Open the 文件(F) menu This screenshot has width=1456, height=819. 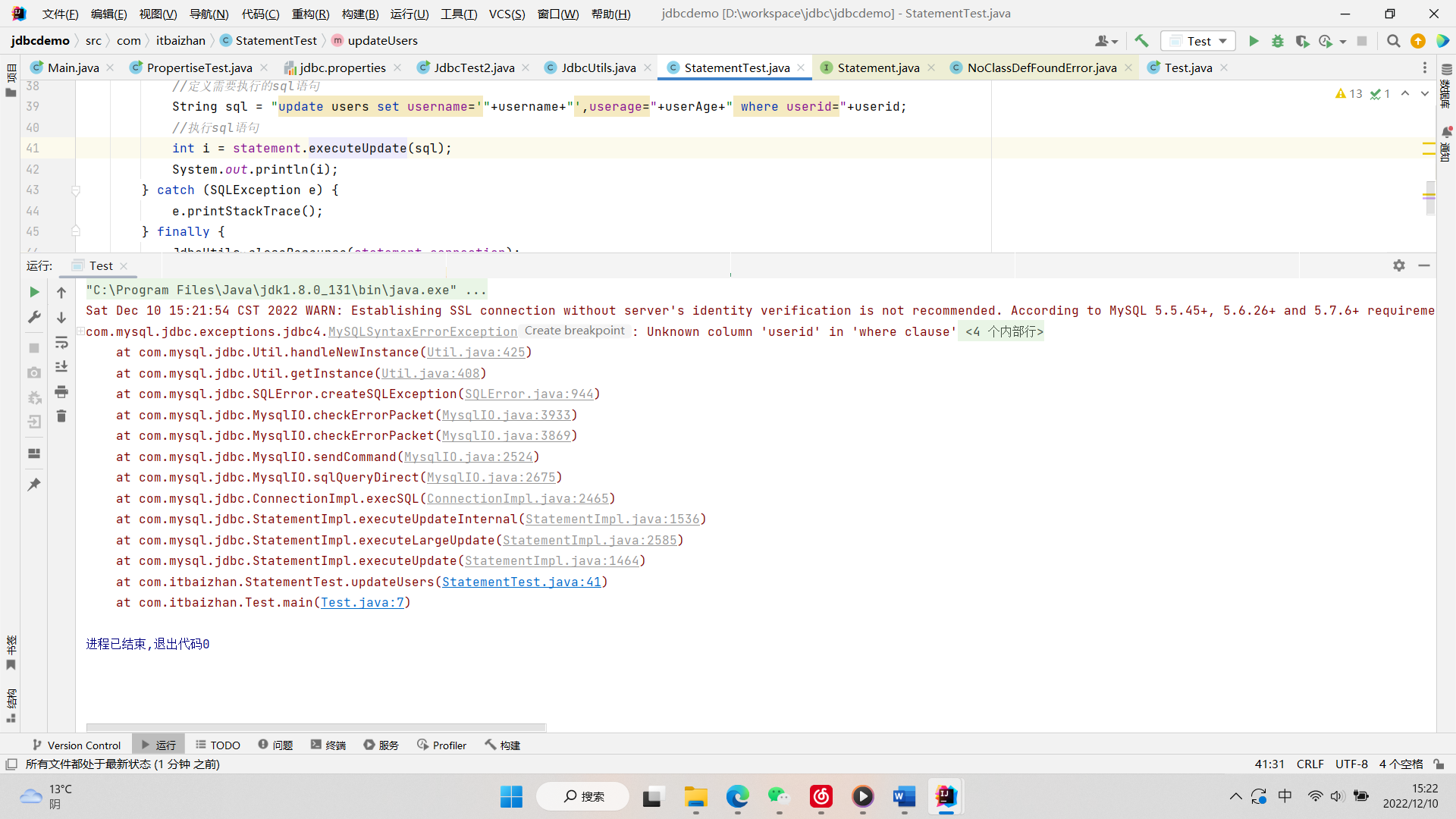coord(60,14)
